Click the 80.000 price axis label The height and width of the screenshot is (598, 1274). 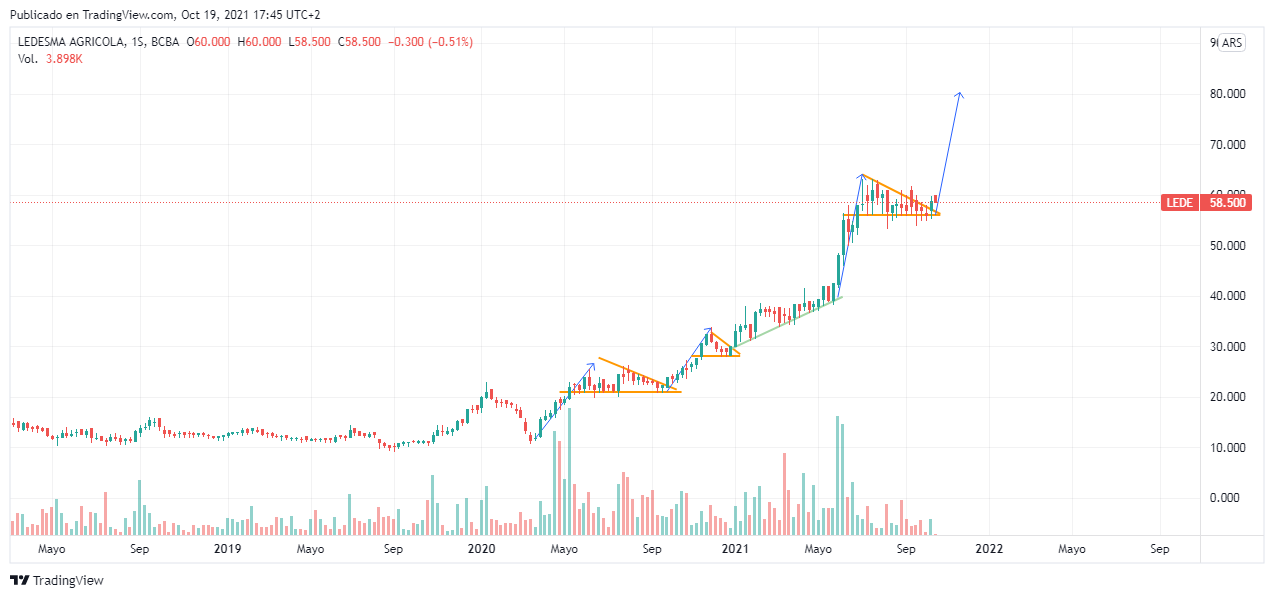point(1227,94)
